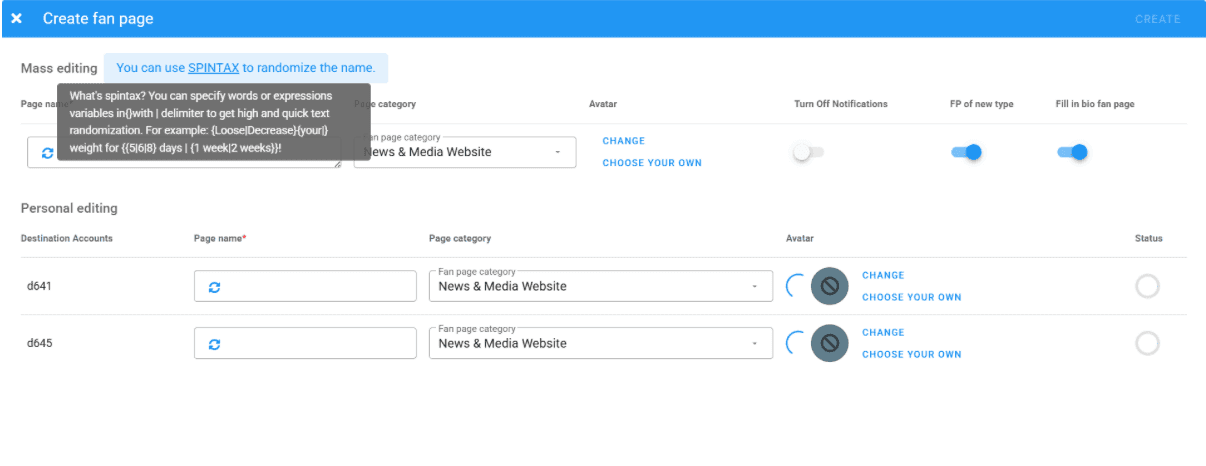Expand Fan page category dropdown for d641
The width and height of the screenshot is (1206, 466).
tap(600, 286)
